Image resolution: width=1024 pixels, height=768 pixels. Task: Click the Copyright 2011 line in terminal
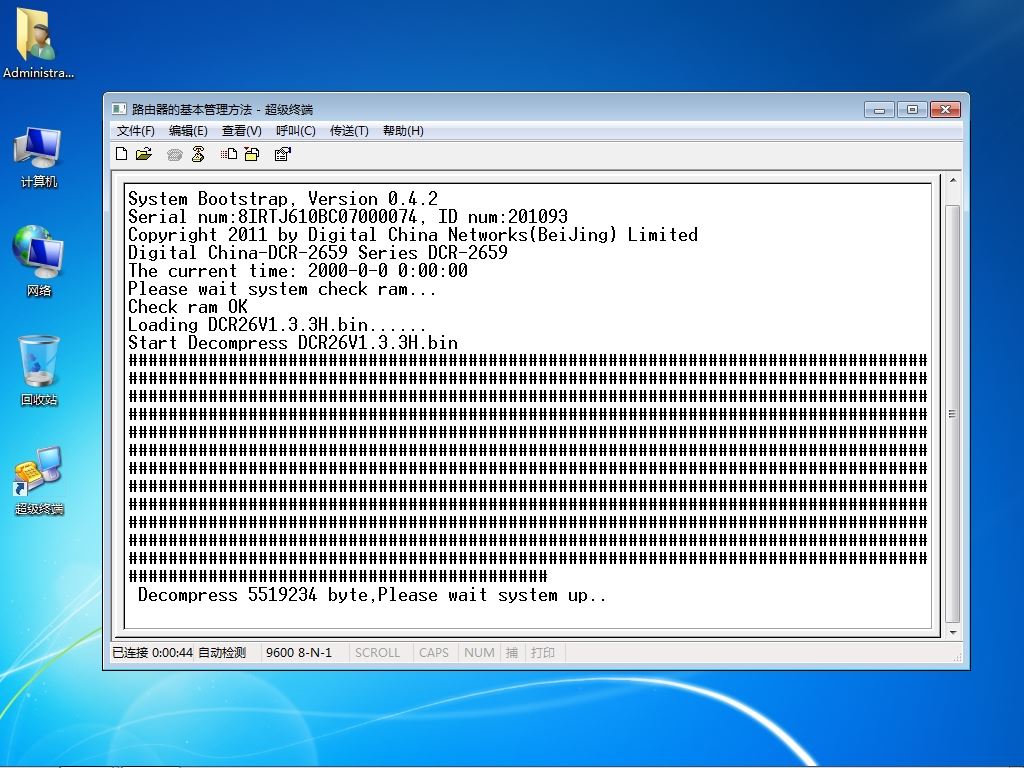[x=413, y=234]
